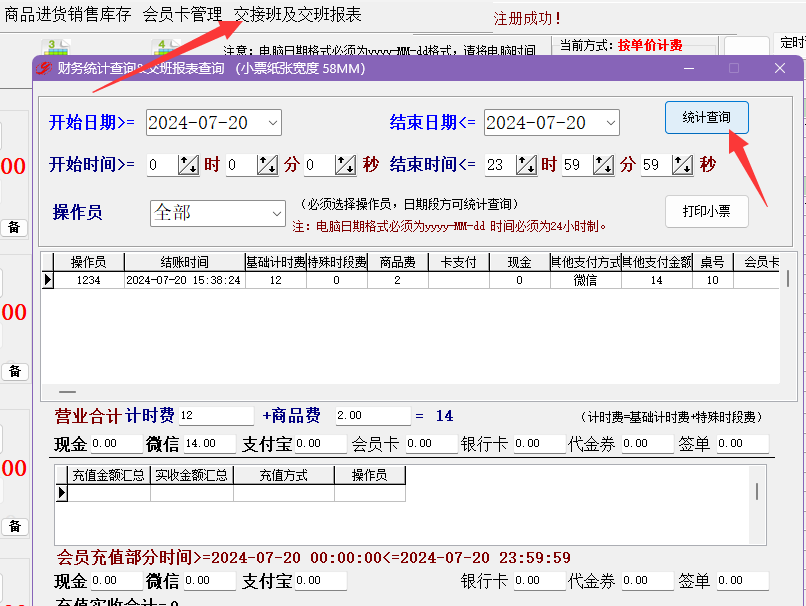Click the start hour input field
Viewport: 806px width, 606px height.
[162, 165]
